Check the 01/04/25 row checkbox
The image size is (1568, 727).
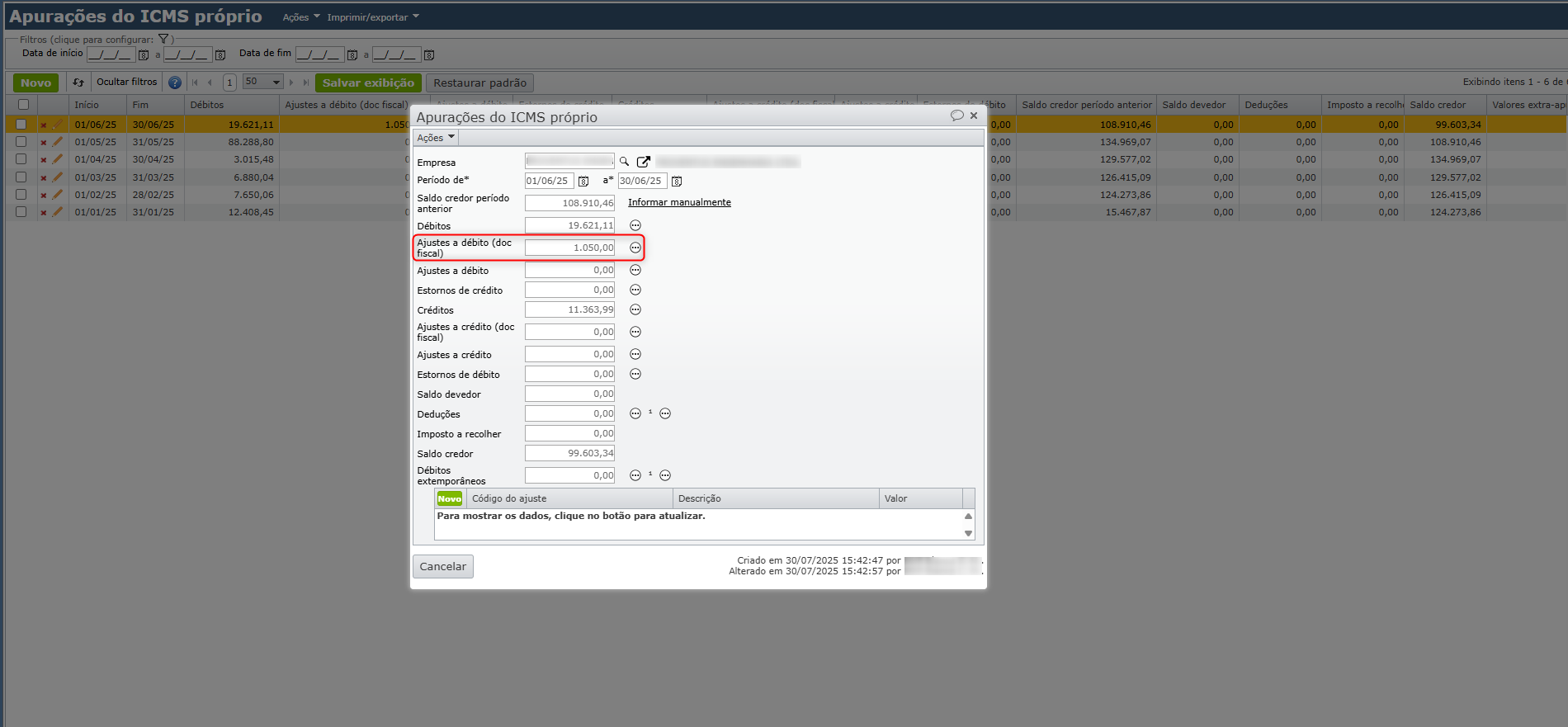(x=21, y=159)
